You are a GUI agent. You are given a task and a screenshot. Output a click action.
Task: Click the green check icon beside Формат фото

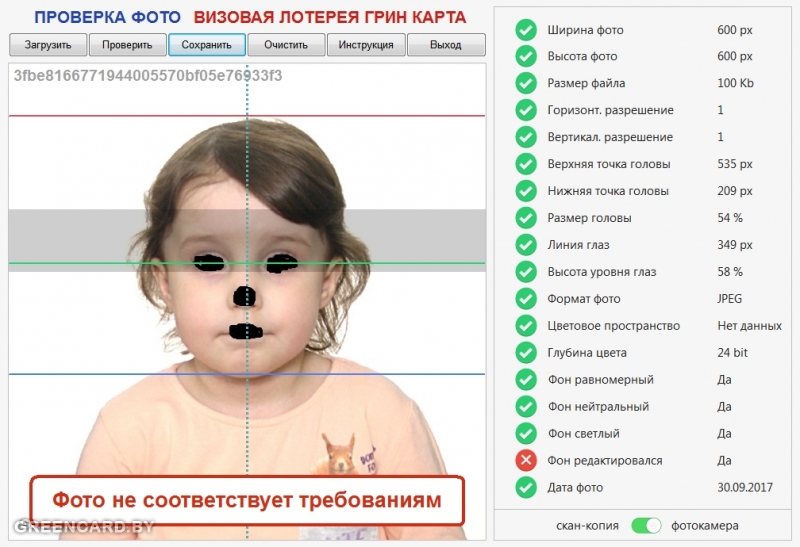[x=526, y=299]
